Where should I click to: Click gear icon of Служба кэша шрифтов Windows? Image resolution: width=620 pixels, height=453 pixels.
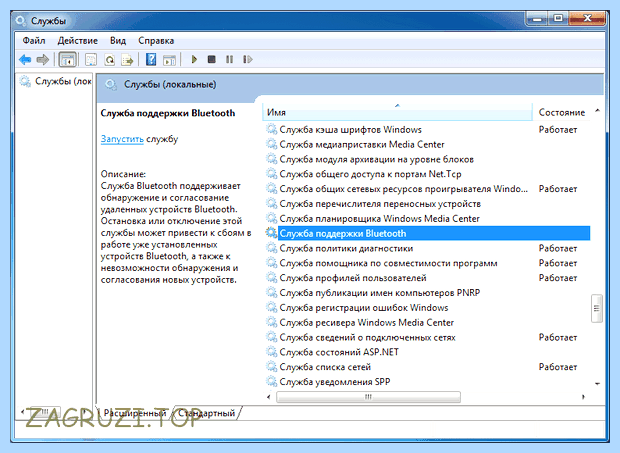271,129
